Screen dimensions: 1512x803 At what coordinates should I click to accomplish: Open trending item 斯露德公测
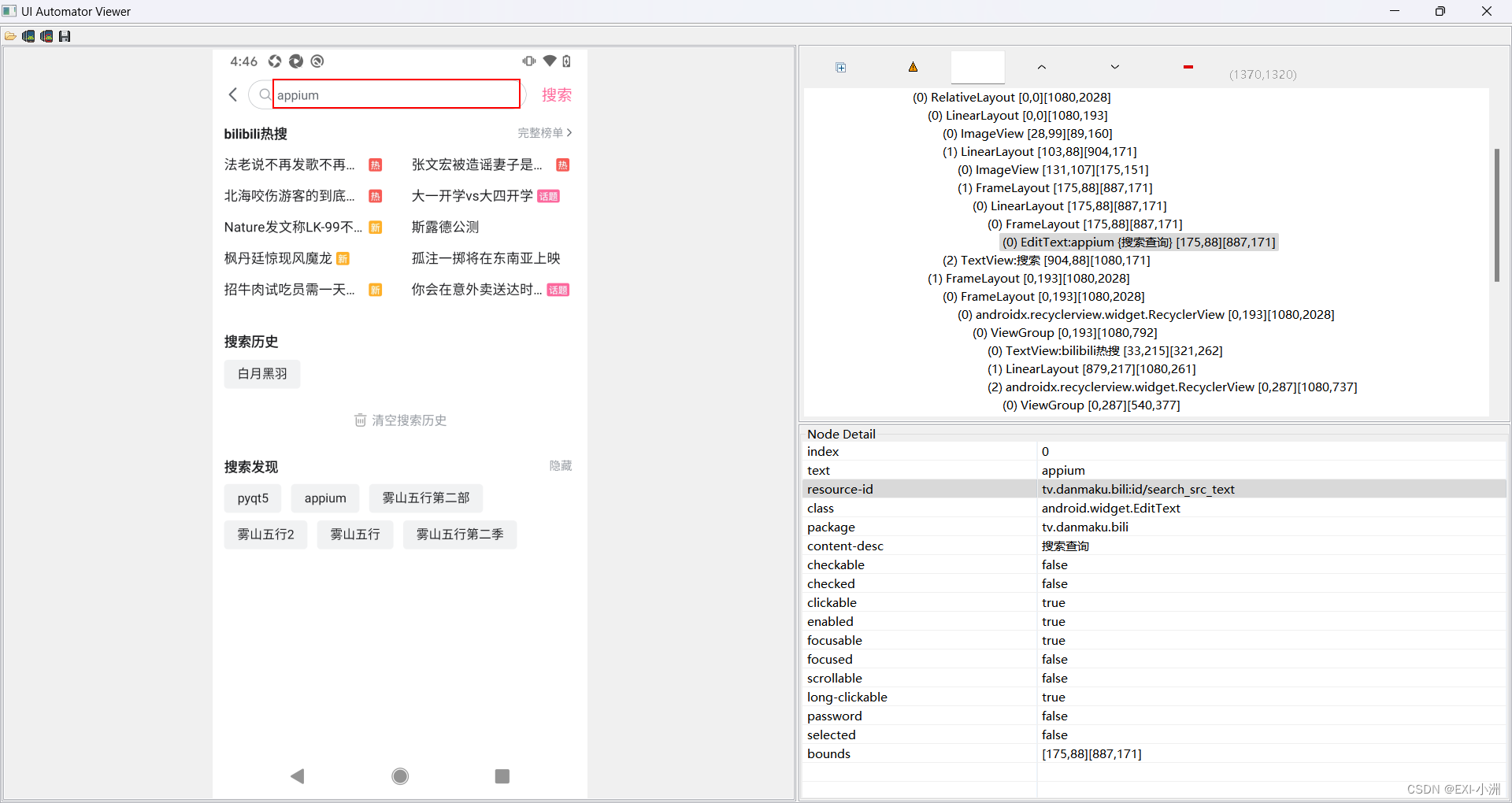(x=445, y=228)
